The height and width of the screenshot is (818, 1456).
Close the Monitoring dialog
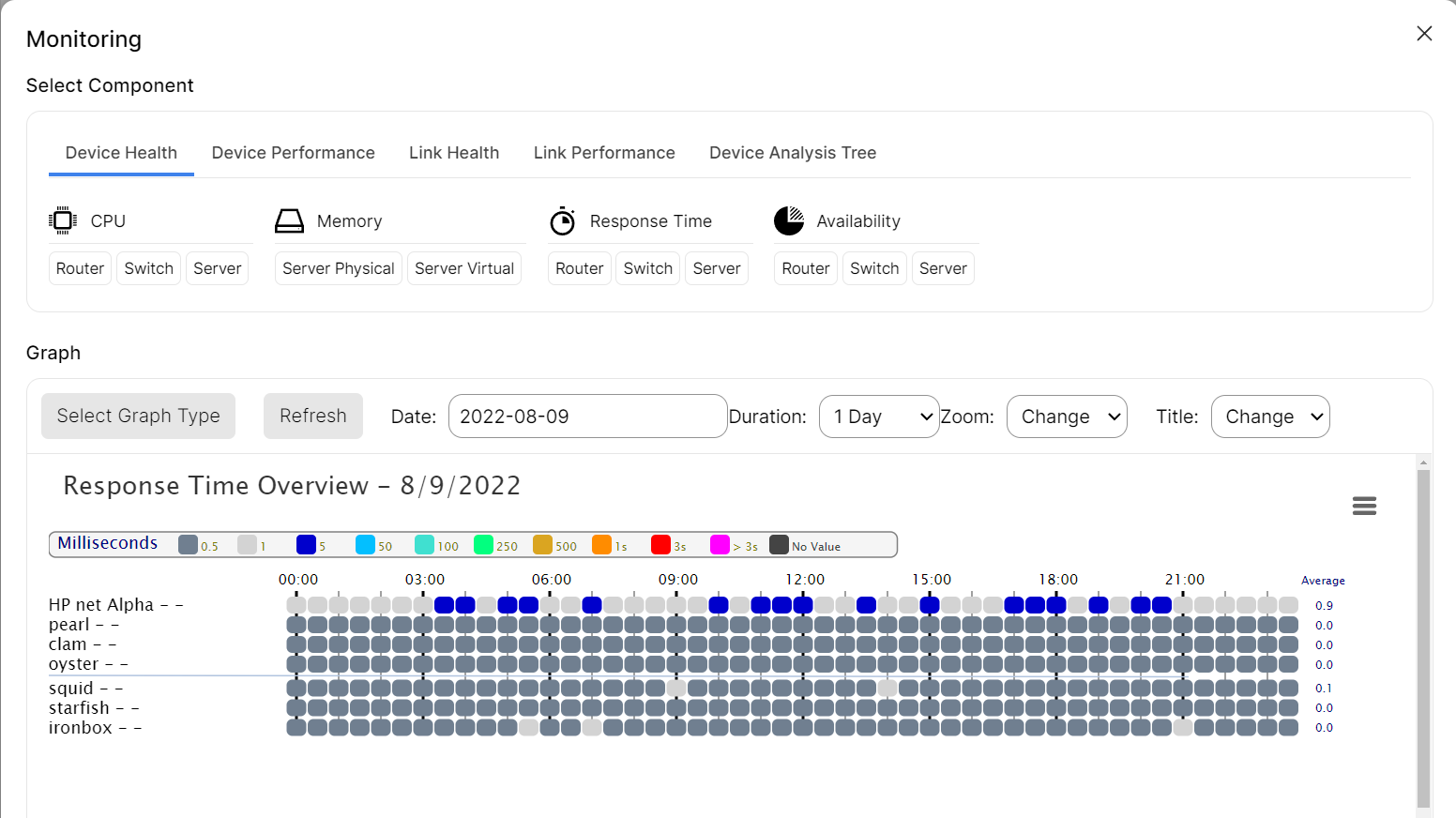(1424, 34)
